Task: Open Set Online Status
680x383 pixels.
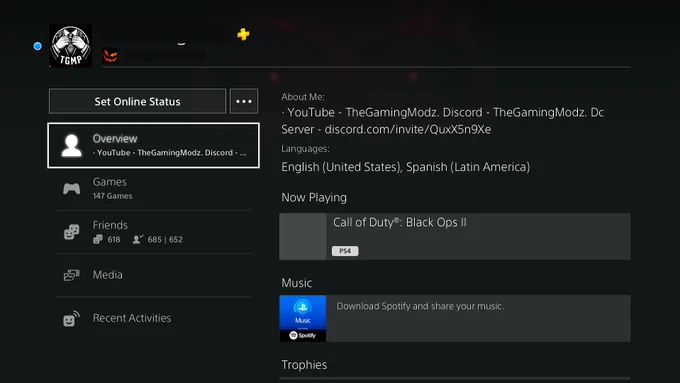Action: (x=137, y=101)
